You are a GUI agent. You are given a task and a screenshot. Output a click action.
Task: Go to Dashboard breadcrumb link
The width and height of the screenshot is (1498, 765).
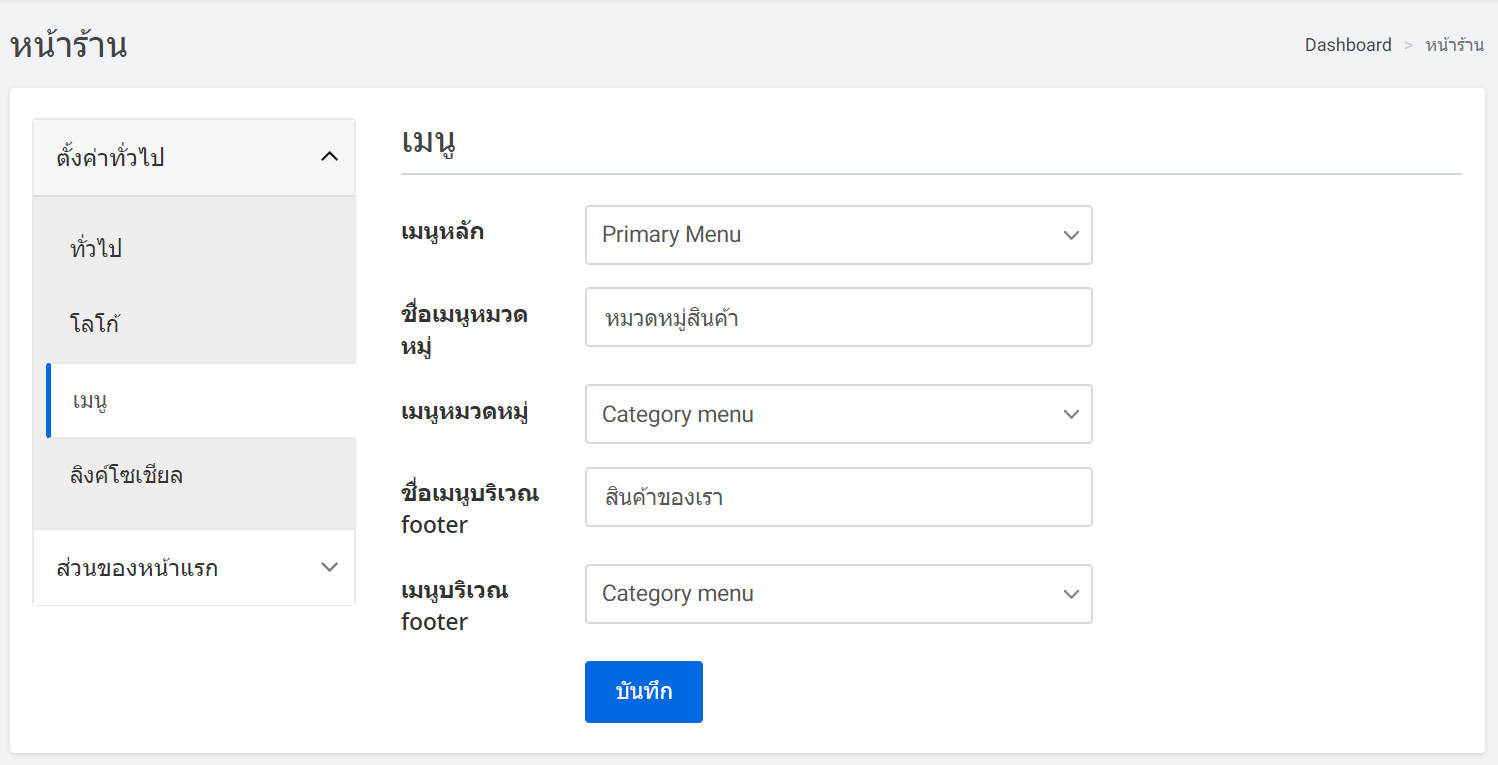click(1348, 45)
